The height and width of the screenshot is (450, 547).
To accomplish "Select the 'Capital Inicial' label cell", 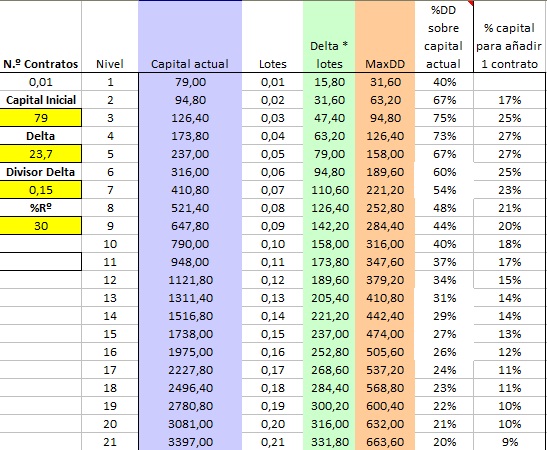I will point(40,100).
